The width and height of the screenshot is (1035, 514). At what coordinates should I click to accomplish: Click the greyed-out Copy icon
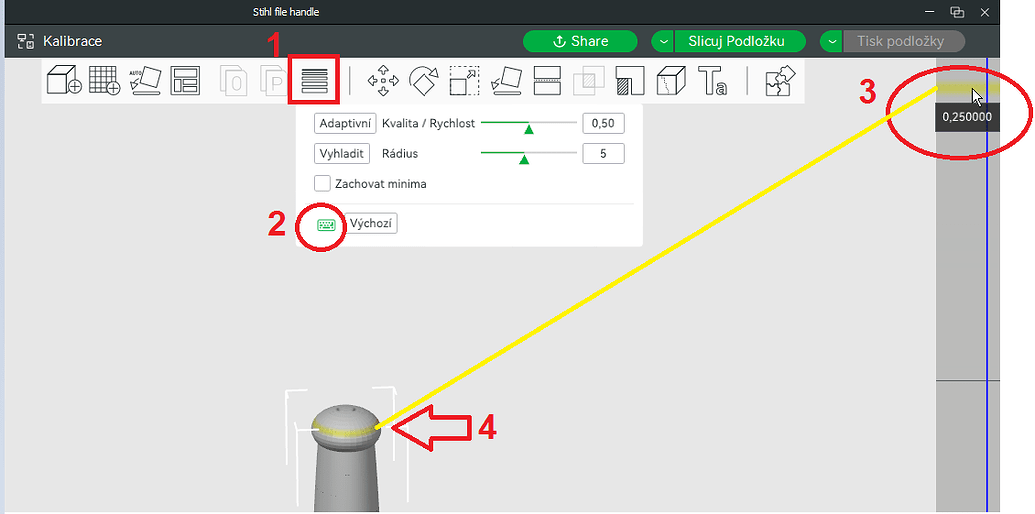pyautogui.click(x=234, y=80)
